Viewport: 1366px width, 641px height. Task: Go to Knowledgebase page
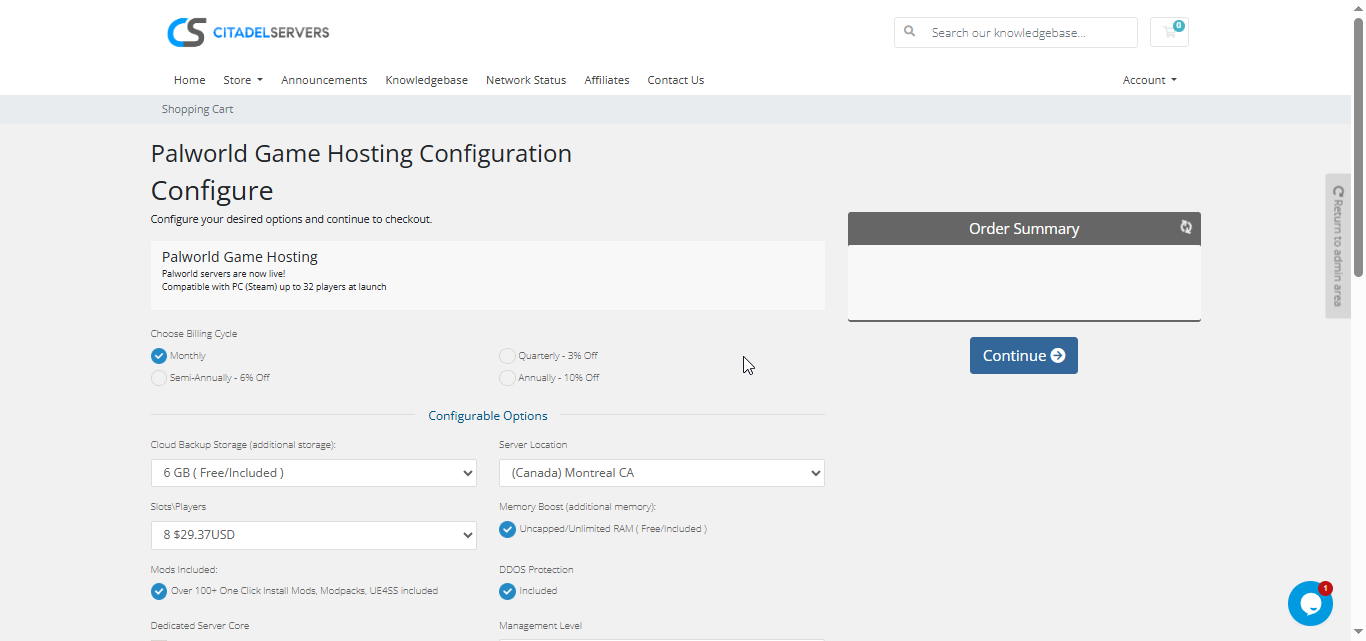click(426, 80)
